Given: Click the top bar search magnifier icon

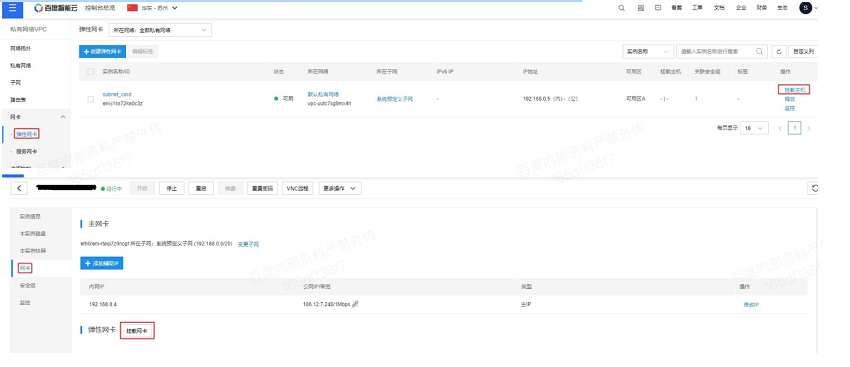Looking at the screenshot, I should click(622, 8).
